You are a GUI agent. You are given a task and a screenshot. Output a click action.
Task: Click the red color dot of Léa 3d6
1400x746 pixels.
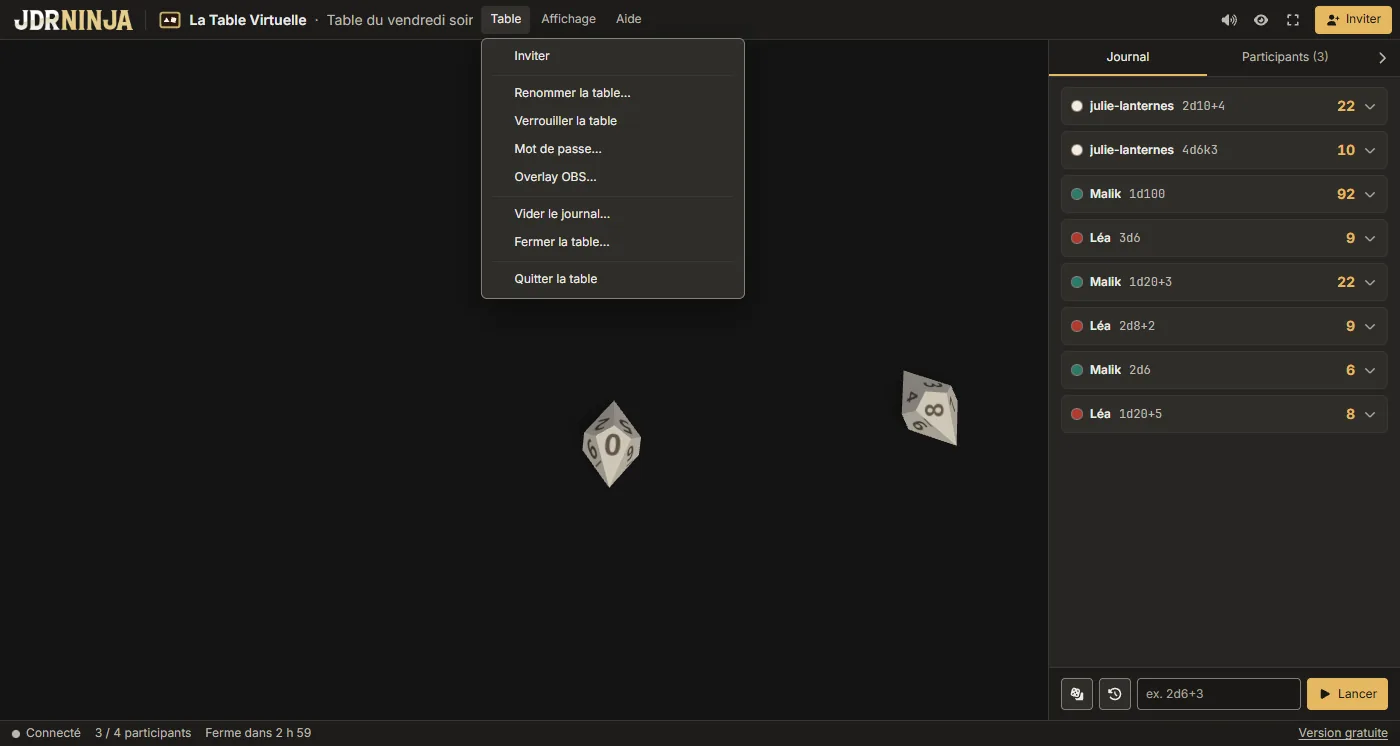point(1077,238)
